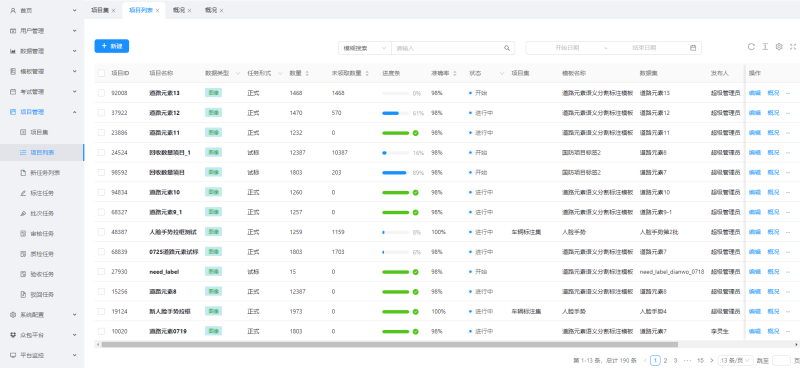Tick the select-all checkbox in table header
The image size is (800, 368).
[x=102, y=73]
